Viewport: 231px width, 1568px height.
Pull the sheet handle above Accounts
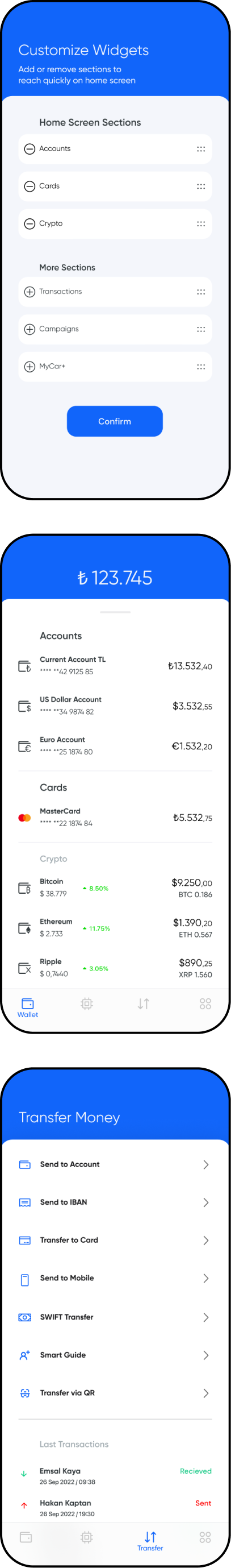pos(115,612)
